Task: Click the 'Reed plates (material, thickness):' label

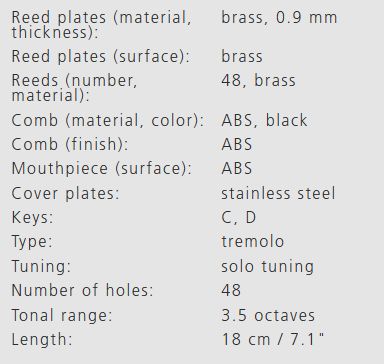Action: coord(101,25)
